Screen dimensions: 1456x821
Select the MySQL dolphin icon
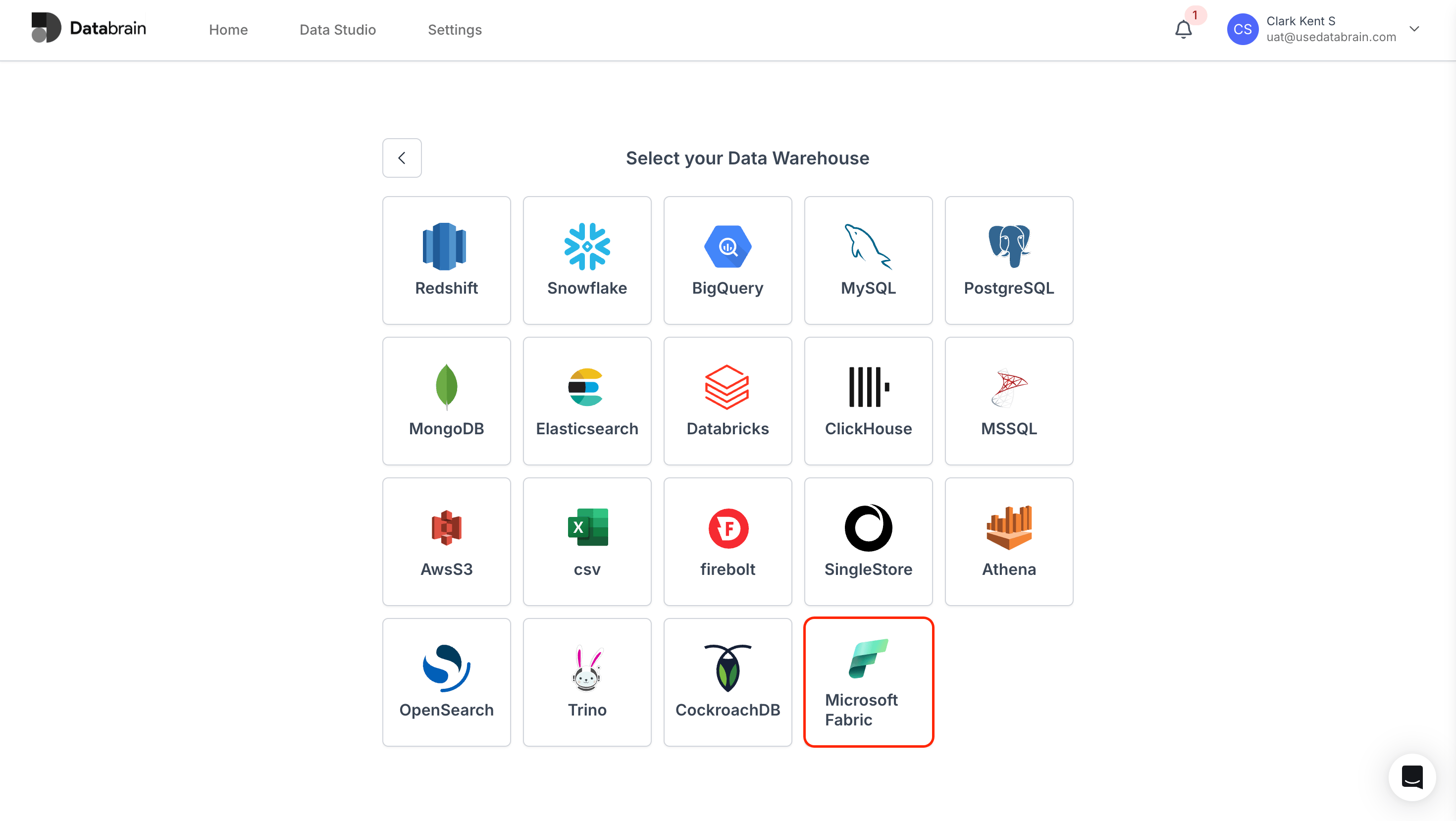[x=868, y=247]
